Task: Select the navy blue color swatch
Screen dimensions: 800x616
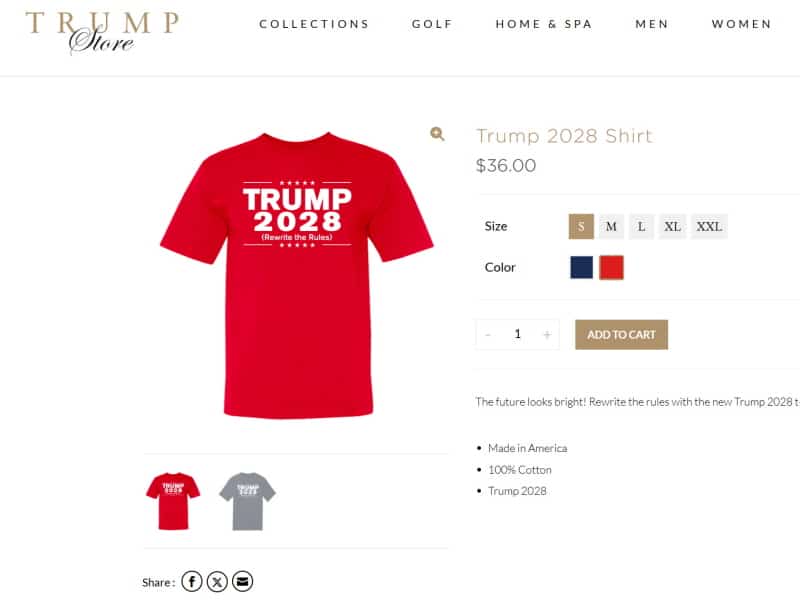Action: click(x=582, y=267)
